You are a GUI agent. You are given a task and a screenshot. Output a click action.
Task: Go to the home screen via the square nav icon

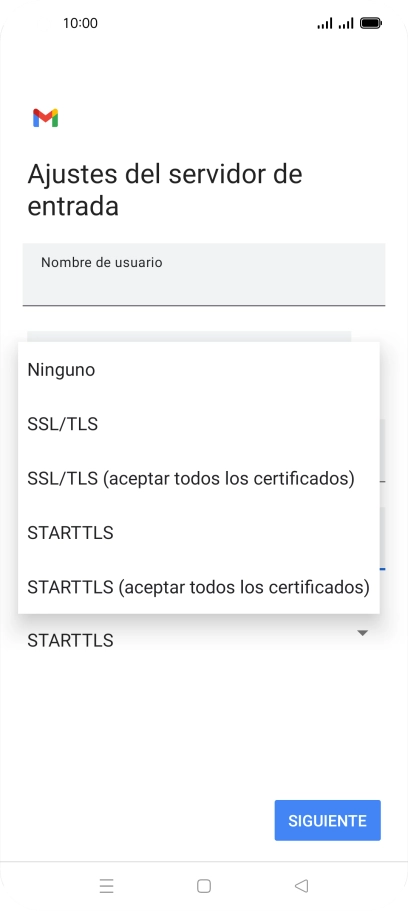[x=203, y=885]
